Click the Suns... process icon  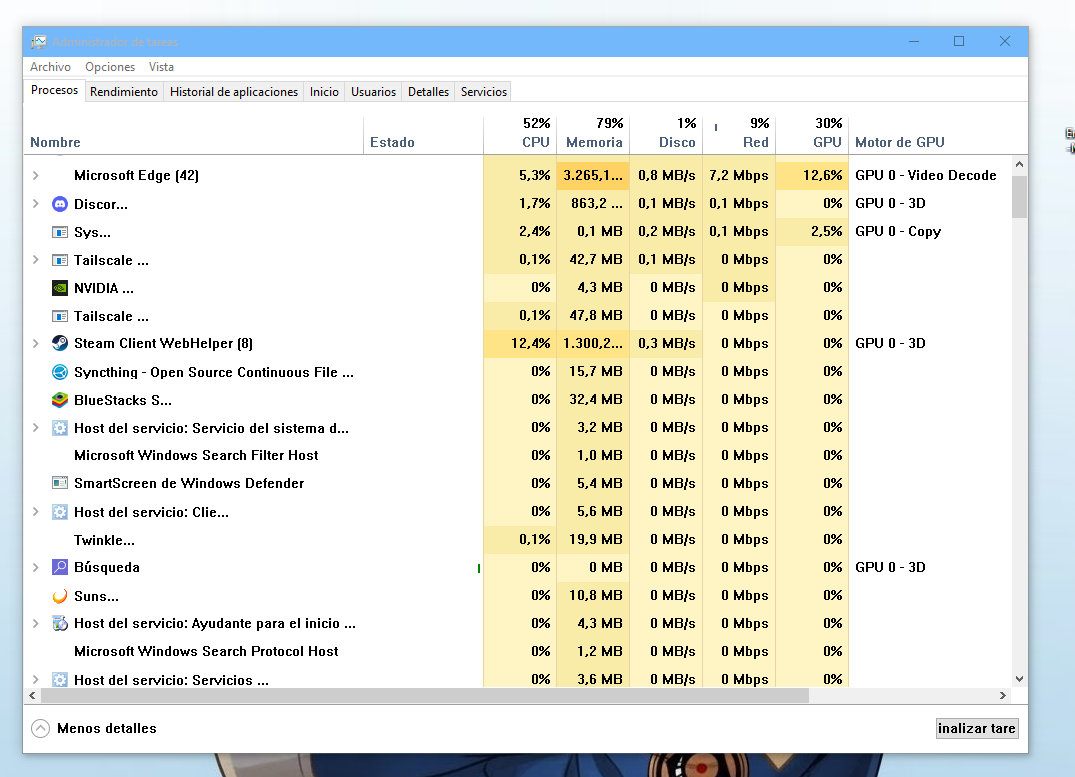click(60, 596)
